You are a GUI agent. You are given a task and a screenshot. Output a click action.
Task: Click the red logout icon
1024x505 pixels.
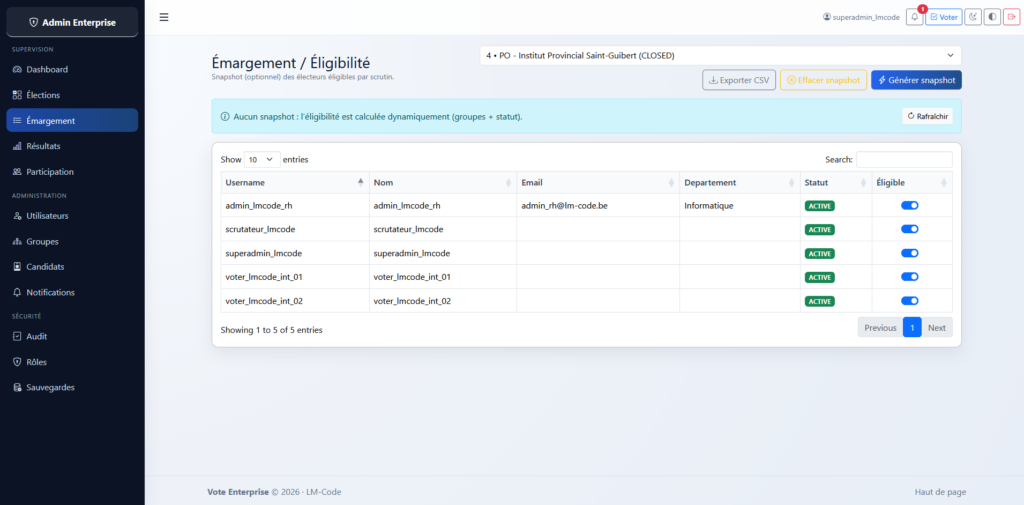tap(1013, 17)
